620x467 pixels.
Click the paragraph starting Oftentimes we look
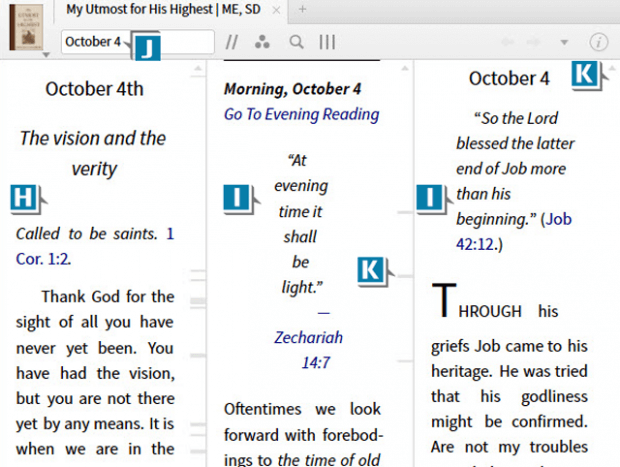(302, 434)
